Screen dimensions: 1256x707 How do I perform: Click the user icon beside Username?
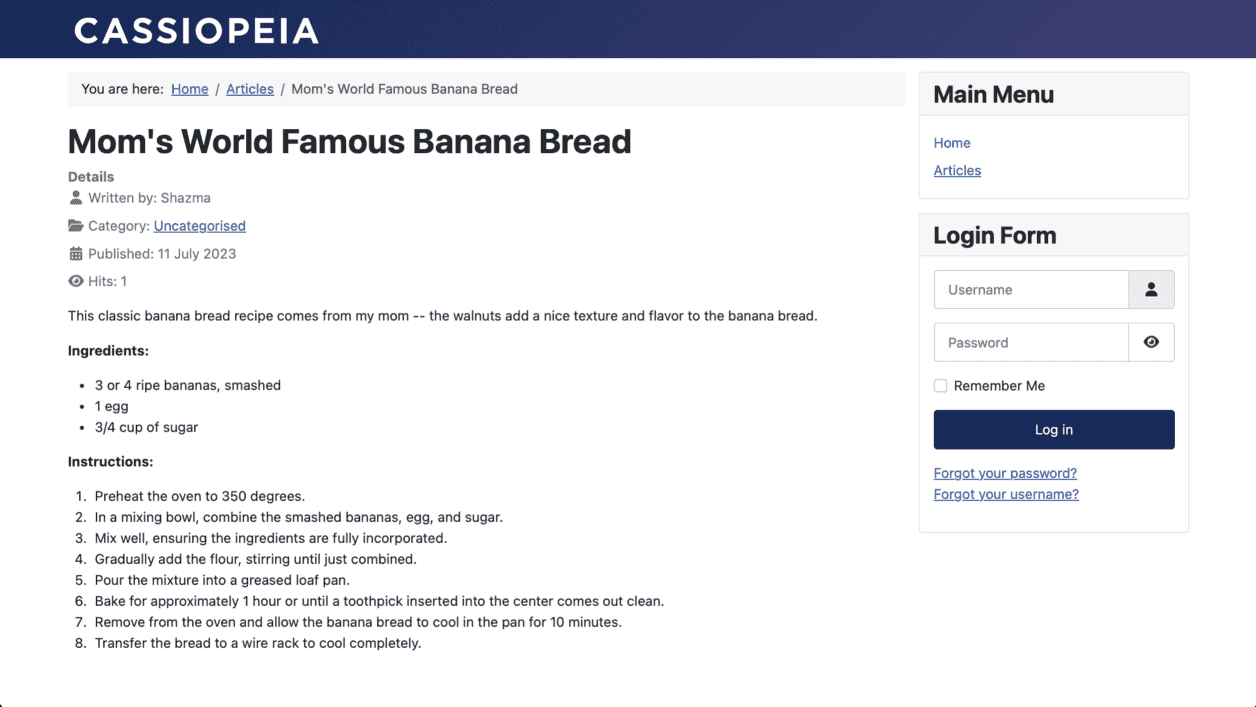[x=1151, y=290]
